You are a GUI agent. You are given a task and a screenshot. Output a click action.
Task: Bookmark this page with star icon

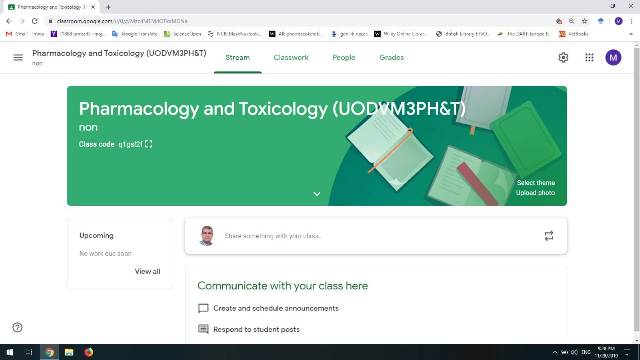click(x=584, y=21)
